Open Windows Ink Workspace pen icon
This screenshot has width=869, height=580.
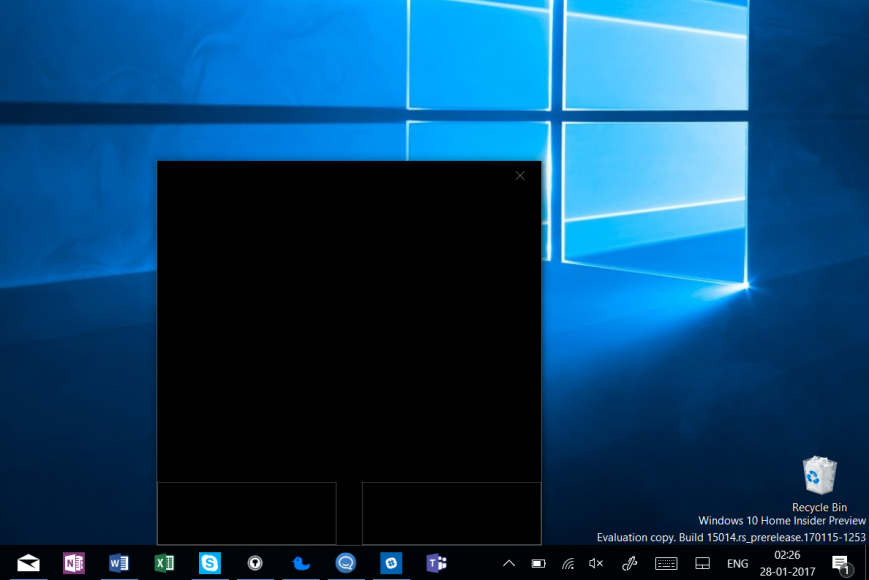point(630,563)
